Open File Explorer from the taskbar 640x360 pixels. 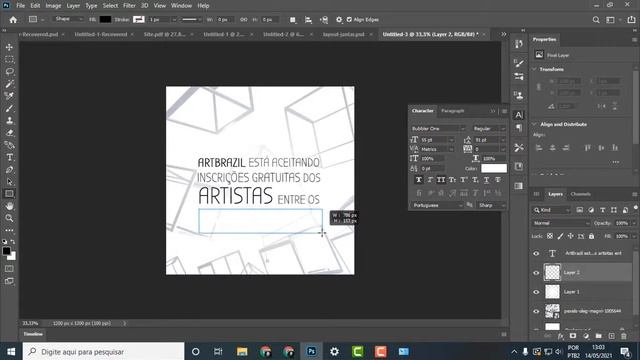click(x=242, y=351)
